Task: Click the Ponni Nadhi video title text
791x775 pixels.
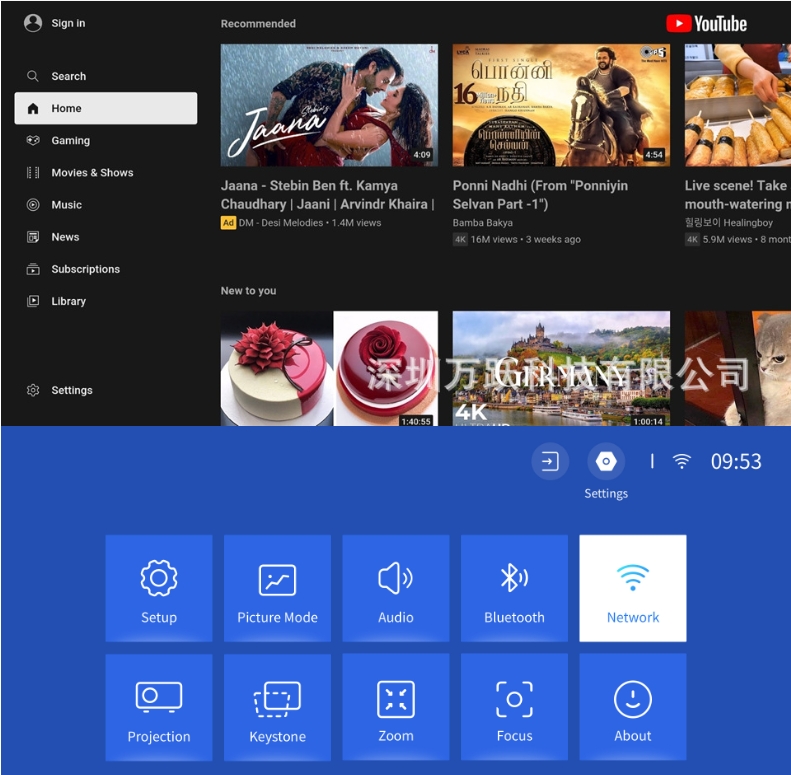Action: point(540,195)
